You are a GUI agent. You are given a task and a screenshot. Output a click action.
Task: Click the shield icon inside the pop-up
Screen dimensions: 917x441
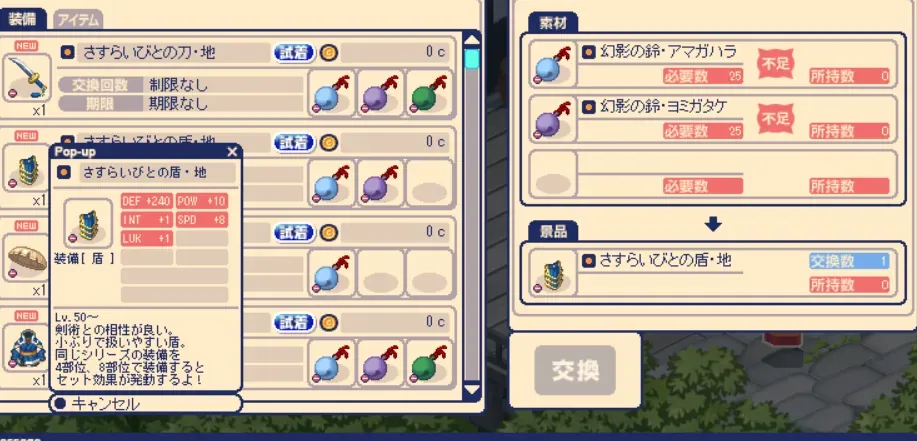click(88, 223)
